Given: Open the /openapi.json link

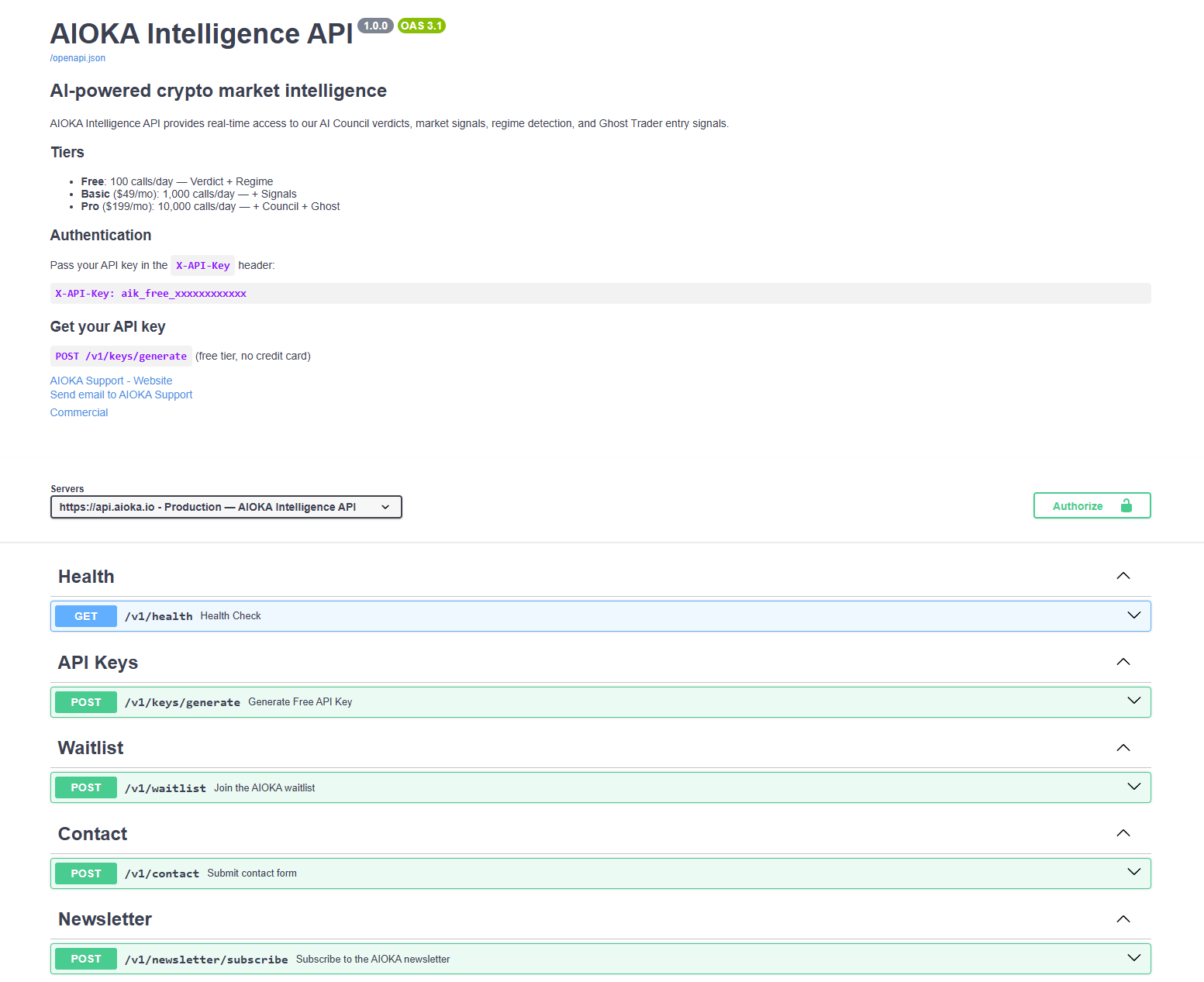Looking at the screenshot, I should tap(78, 58).
